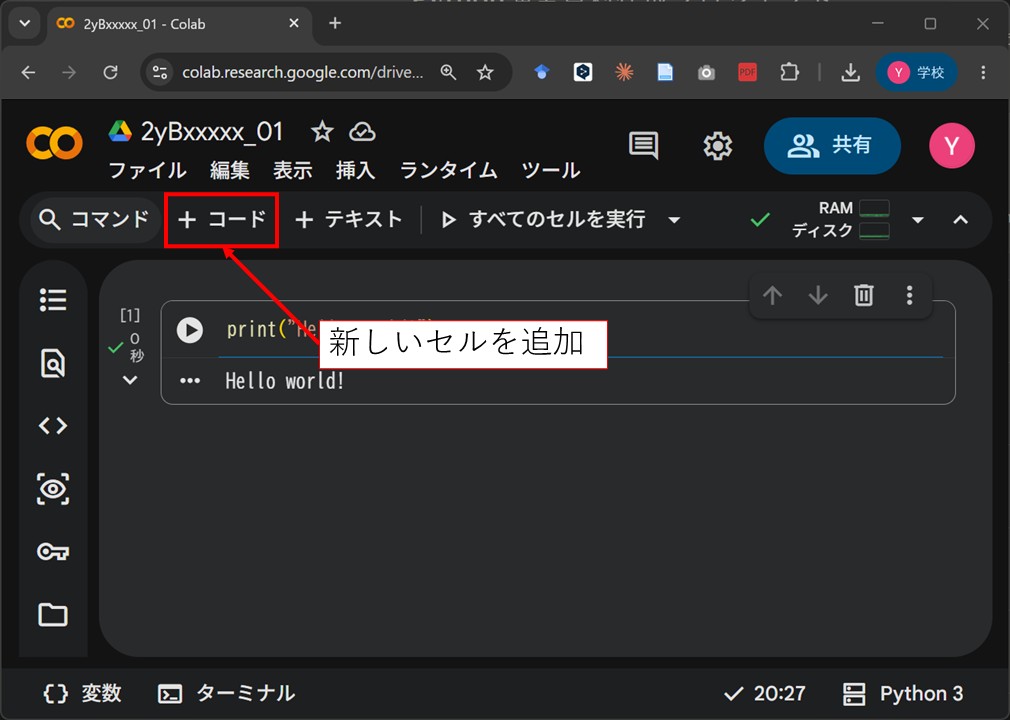Open the ツール menu
The image size is (1010, 720).
(551, 170)
